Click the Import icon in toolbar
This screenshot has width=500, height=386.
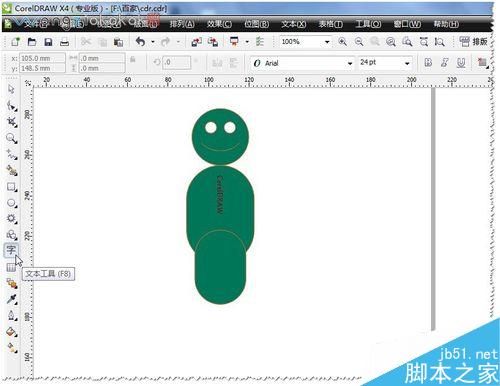pos(196,42)
